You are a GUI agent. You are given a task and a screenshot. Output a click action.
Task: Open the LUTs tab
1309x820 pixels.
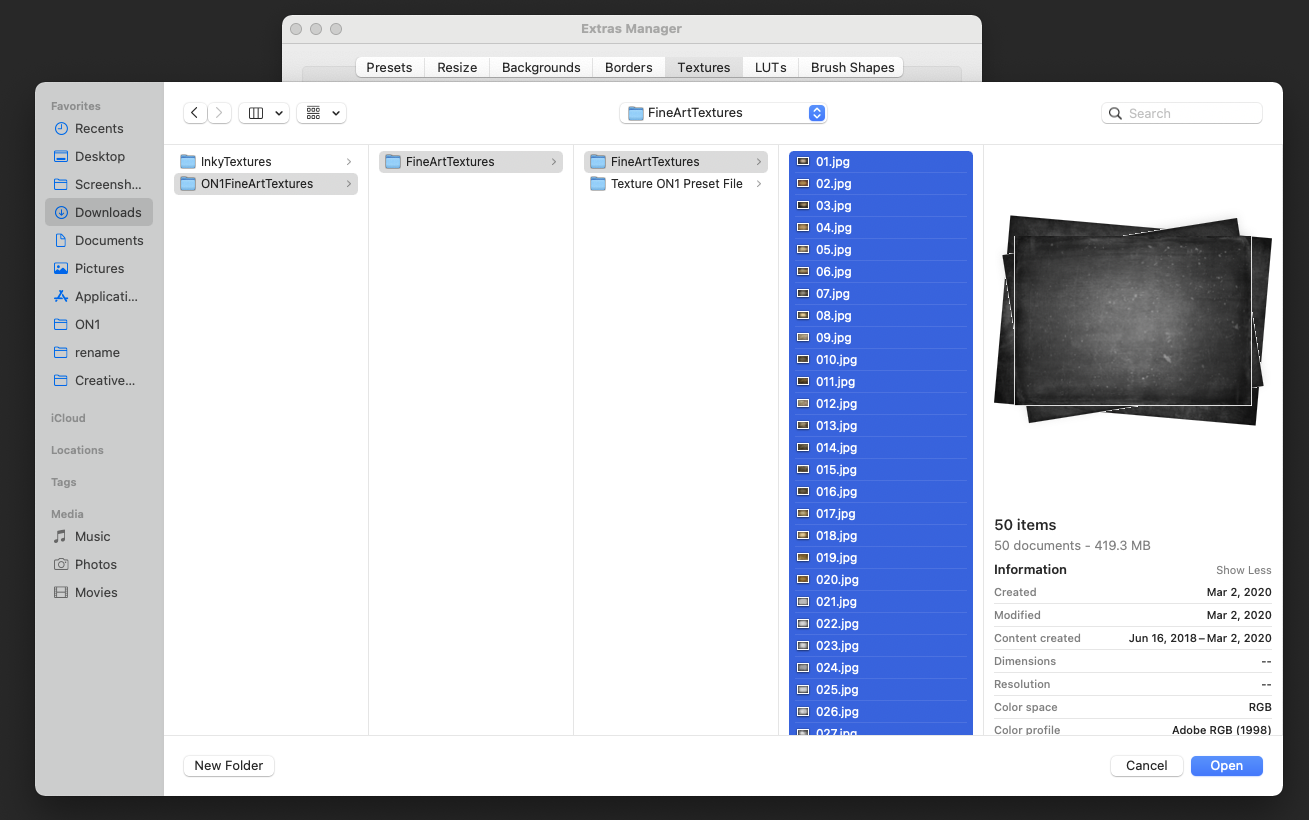coord(769,67)
